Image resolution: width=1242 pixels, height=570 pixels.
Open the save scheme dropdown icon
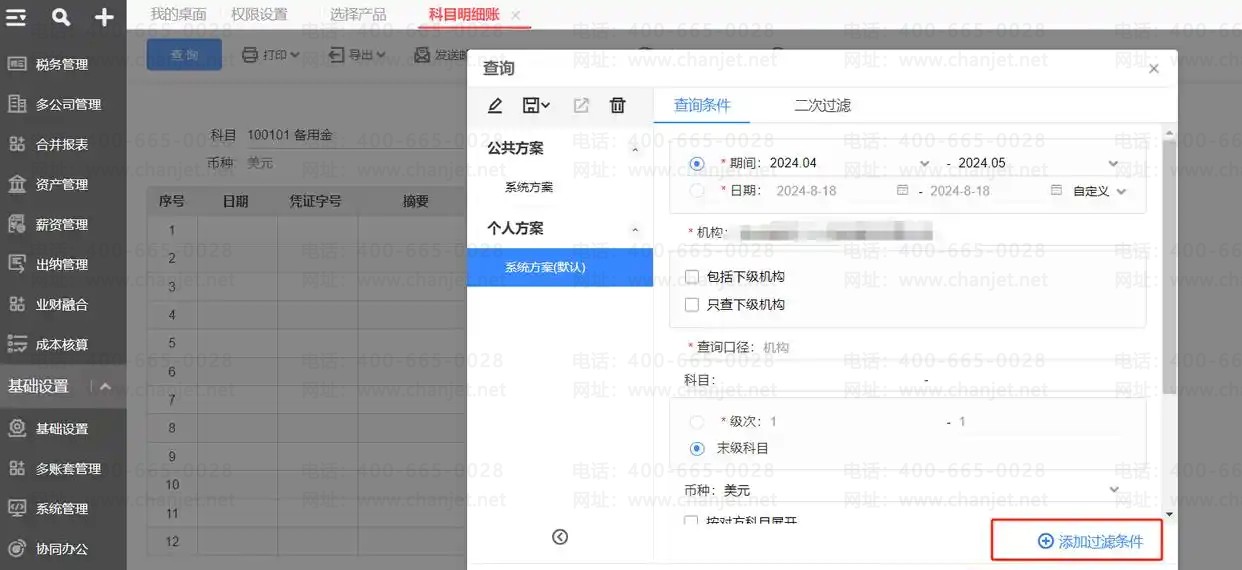point(536,105)
